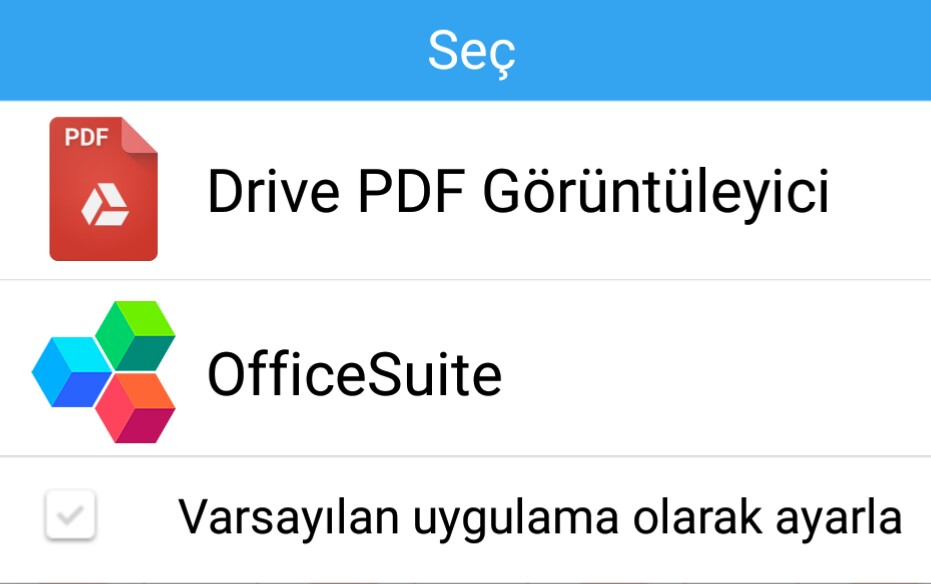The width and height of the screenshot is (931, 584).
Task: Enable the Varsayılan uygulama olarak ayarla checkbox
Action: 70,515
